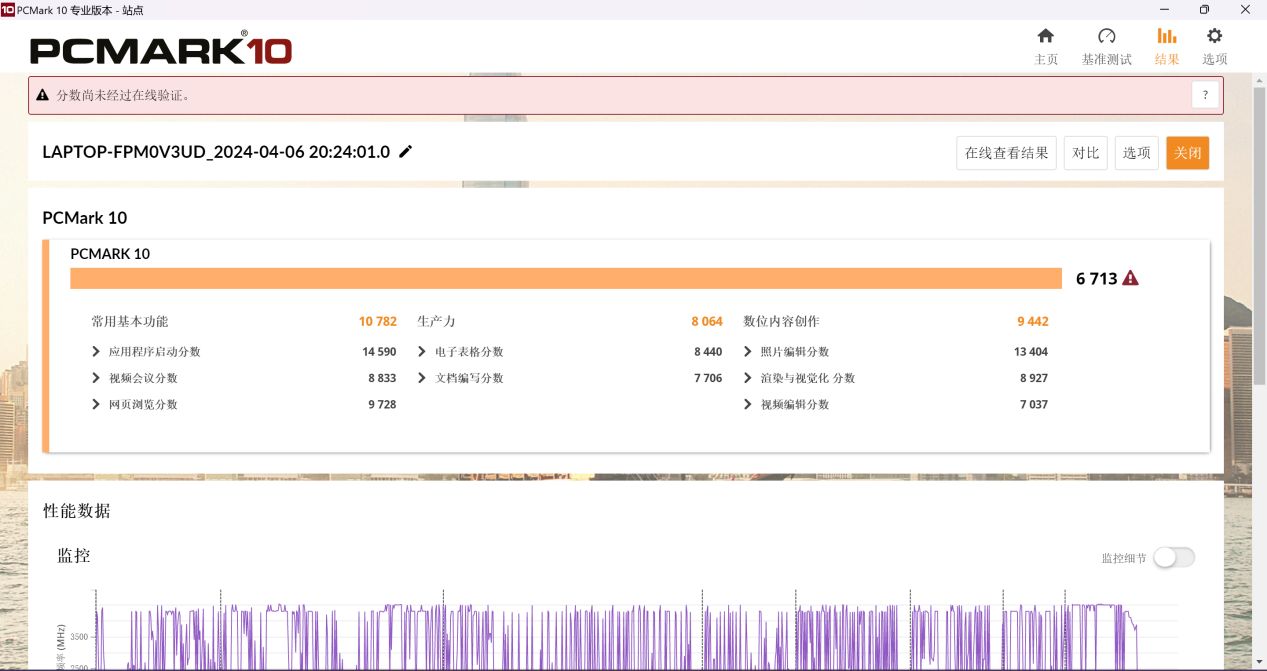Screen dimensions: 1267x671
Task: Click the 8 927 rendering score value
Action: [1034, 378]
